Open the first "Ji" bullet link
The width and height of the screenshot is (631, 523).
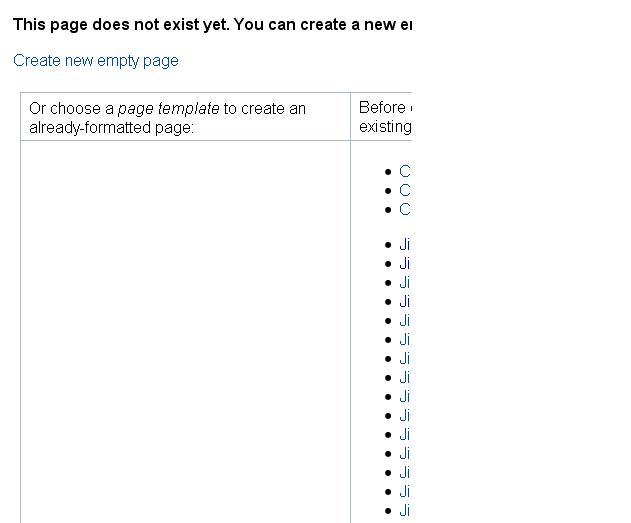coord(405,245)
